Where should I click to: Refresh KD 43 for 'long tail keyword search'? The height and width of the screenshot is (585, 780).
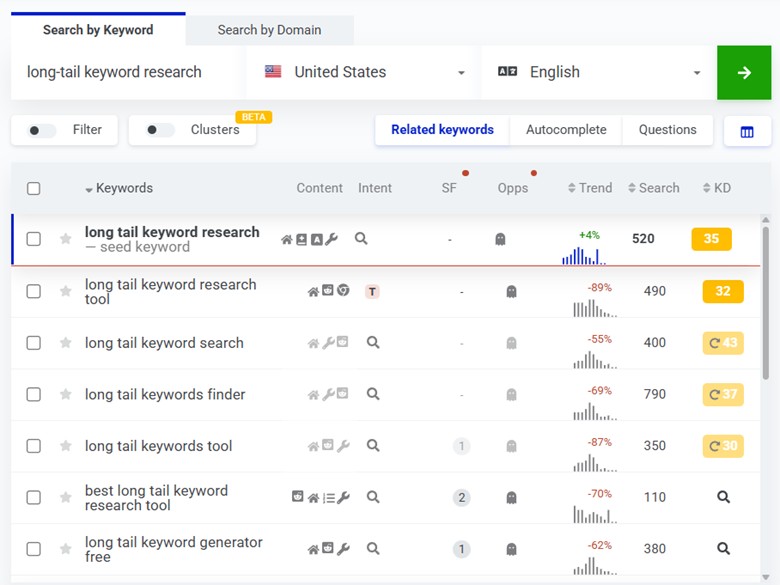pos(723,343)
